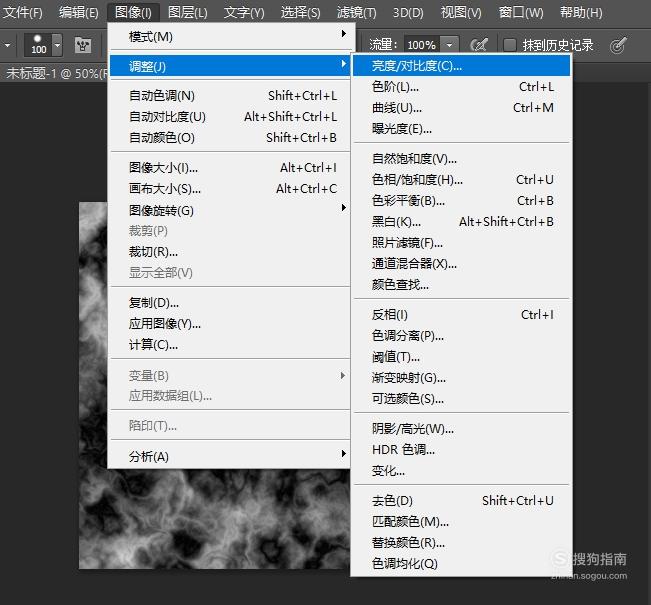Choose 计算(C)...

230,345
